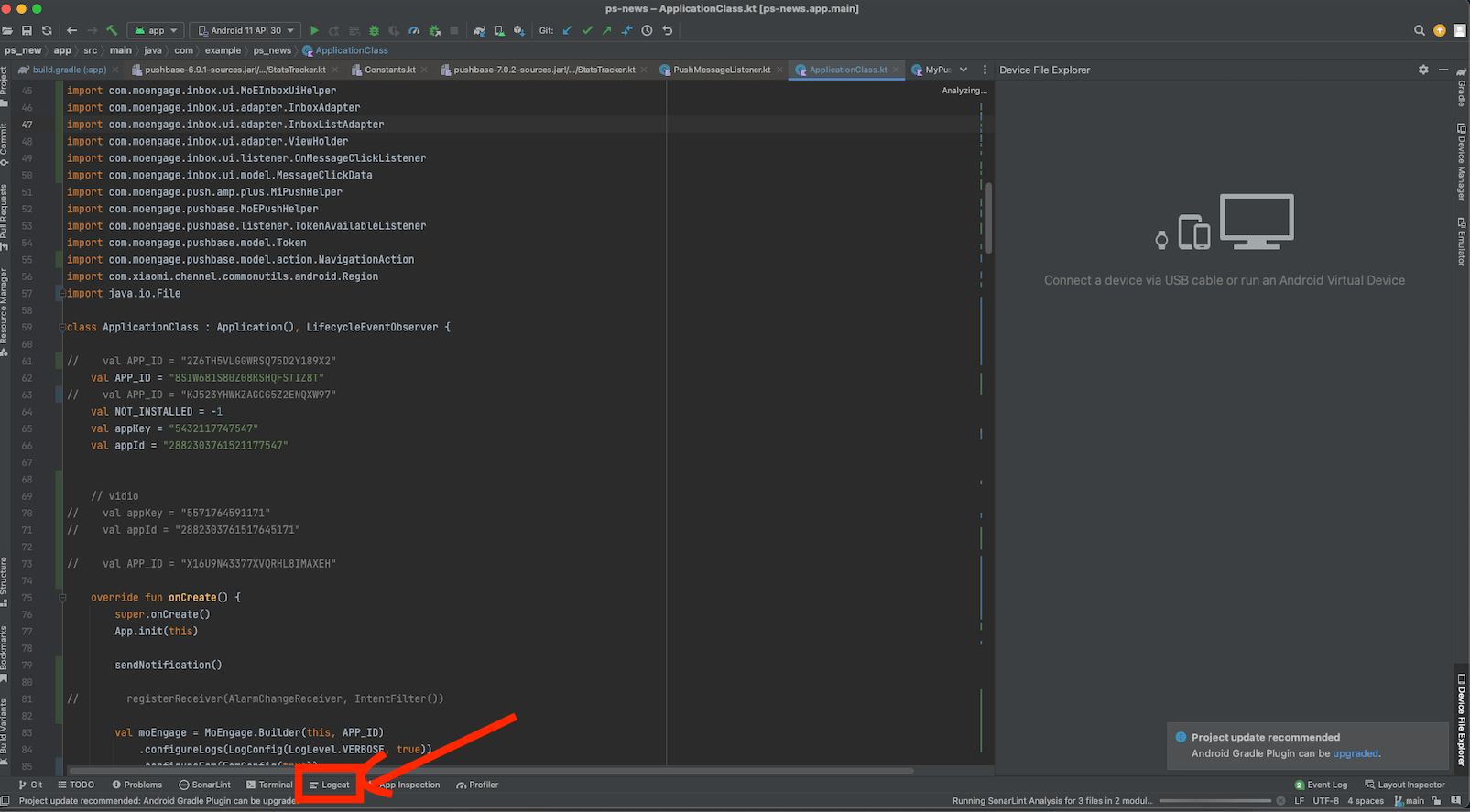
Task: Show Git history clock icon
Action: [x=647, y=30]
